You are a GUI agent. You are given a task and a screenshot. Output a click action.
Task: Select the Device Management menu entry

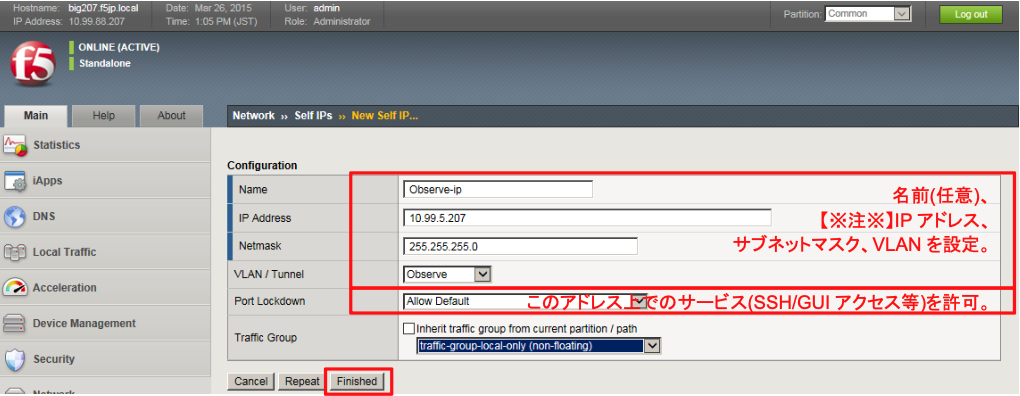click(x=105, y=323)
